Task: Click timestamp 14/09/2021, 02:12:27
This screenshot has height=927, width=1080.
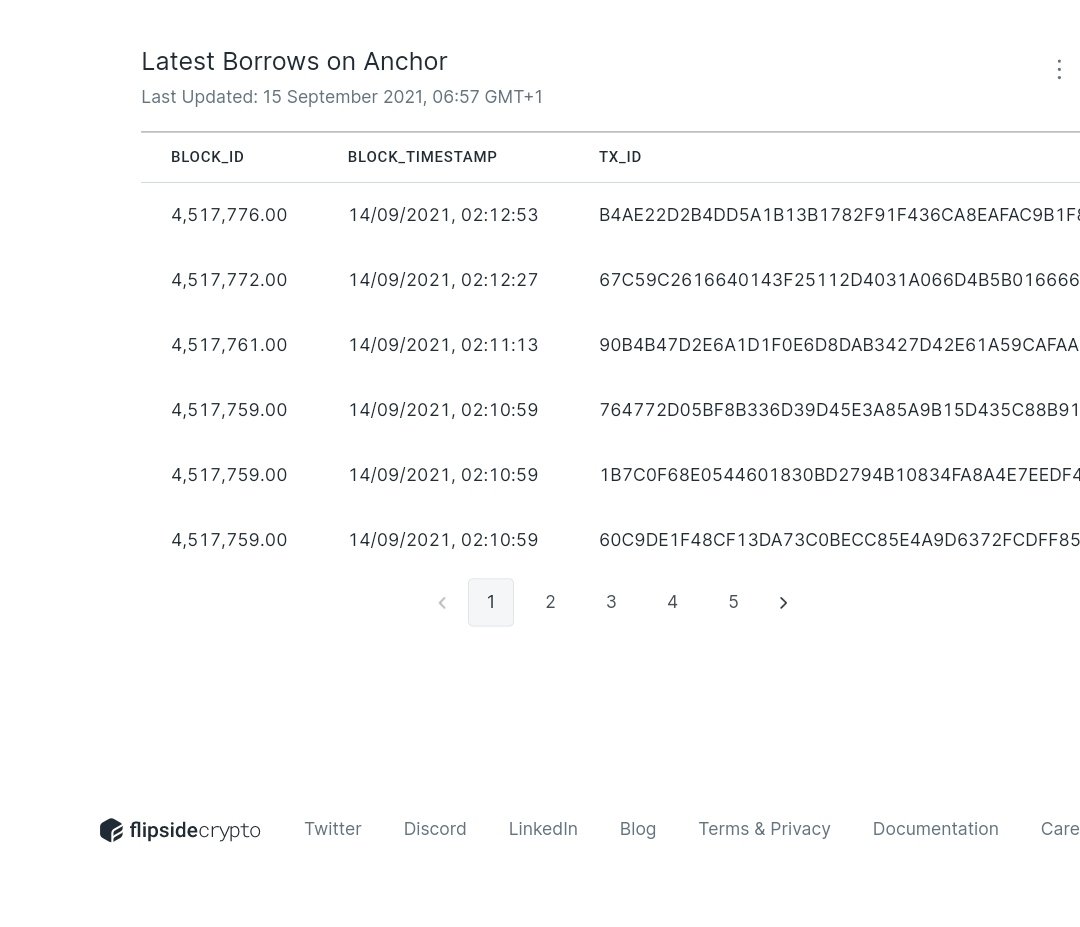Action: pos(444,280)
